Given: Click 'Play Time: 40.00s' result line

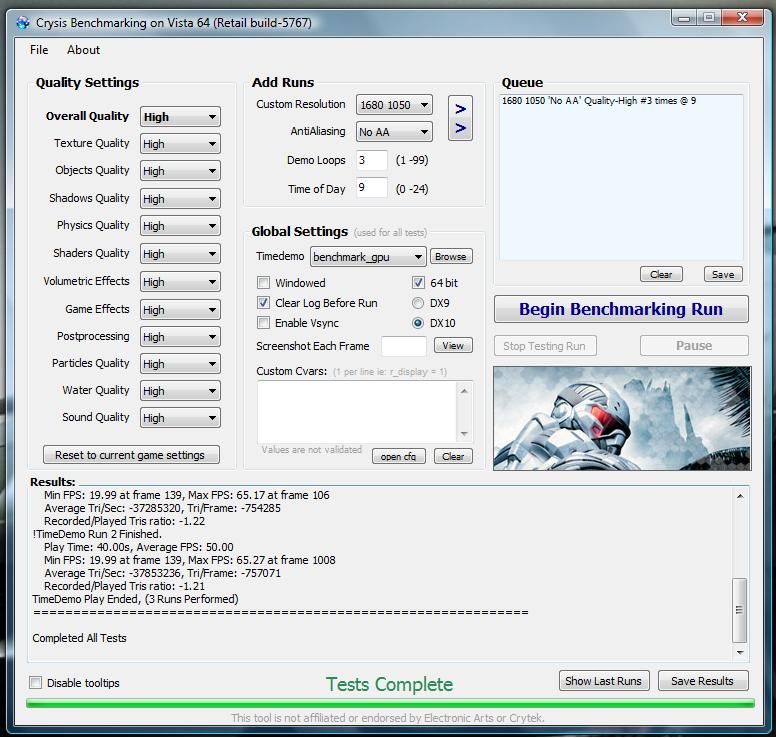Looking at the screenshot, I should point(139,547).
